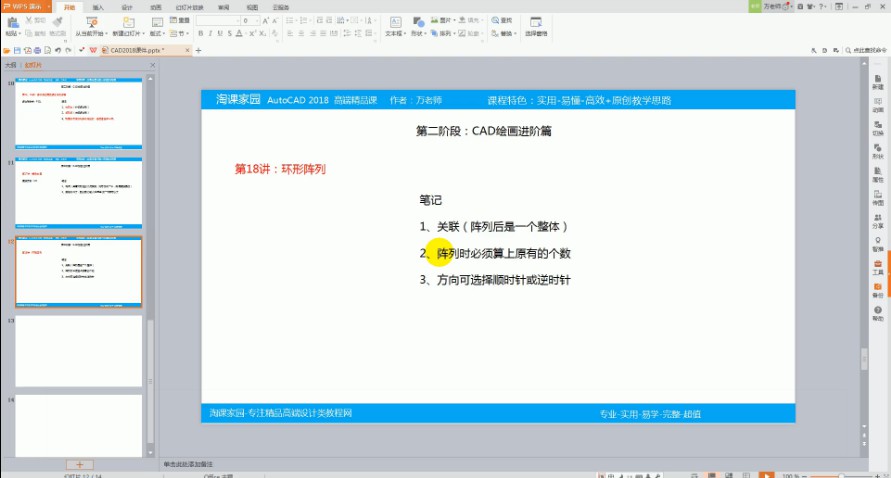Select slide 10 thumbnail
Viewport: 891px width, 478px height.
coord(78,113)
